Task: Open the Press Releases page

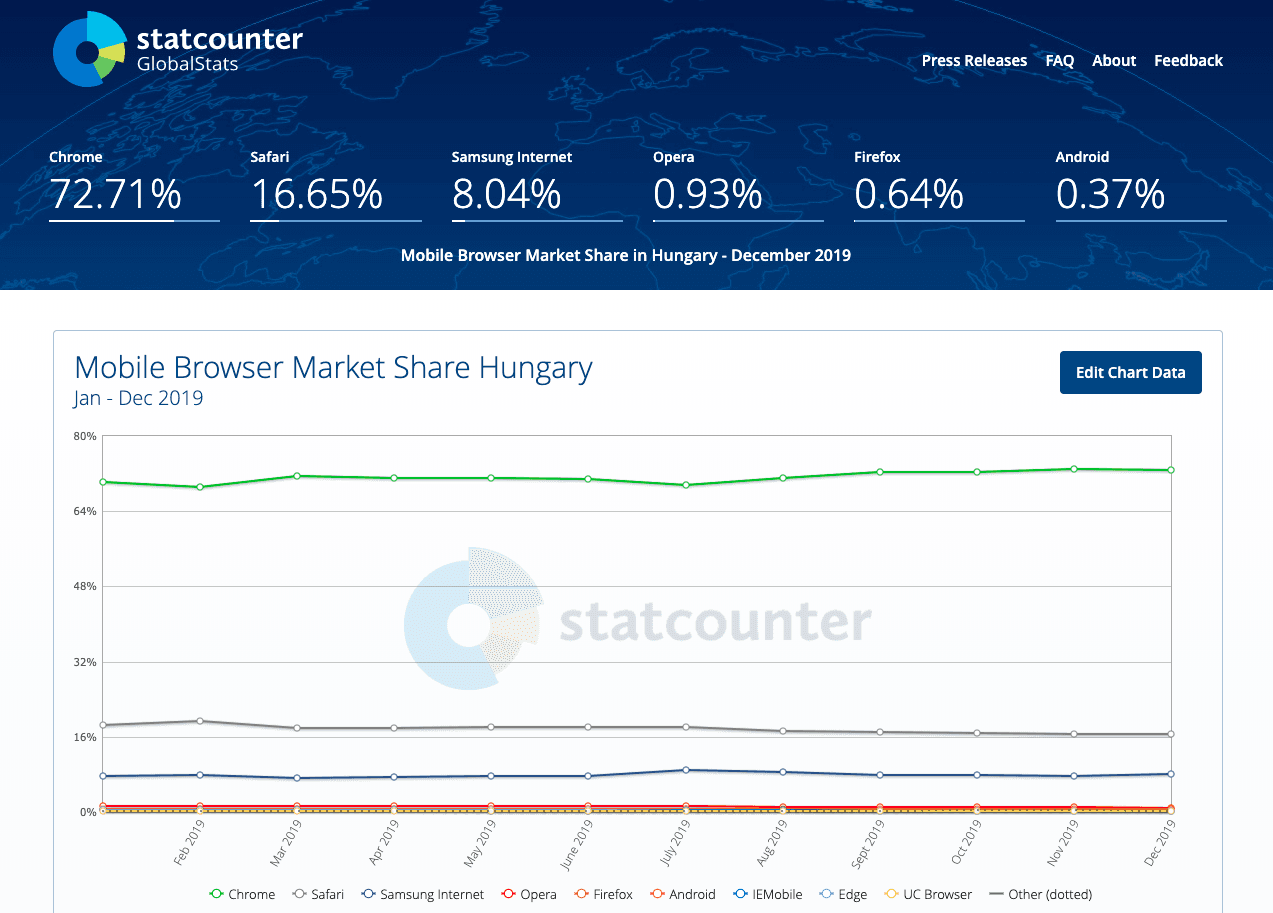Action: point(974,61)
